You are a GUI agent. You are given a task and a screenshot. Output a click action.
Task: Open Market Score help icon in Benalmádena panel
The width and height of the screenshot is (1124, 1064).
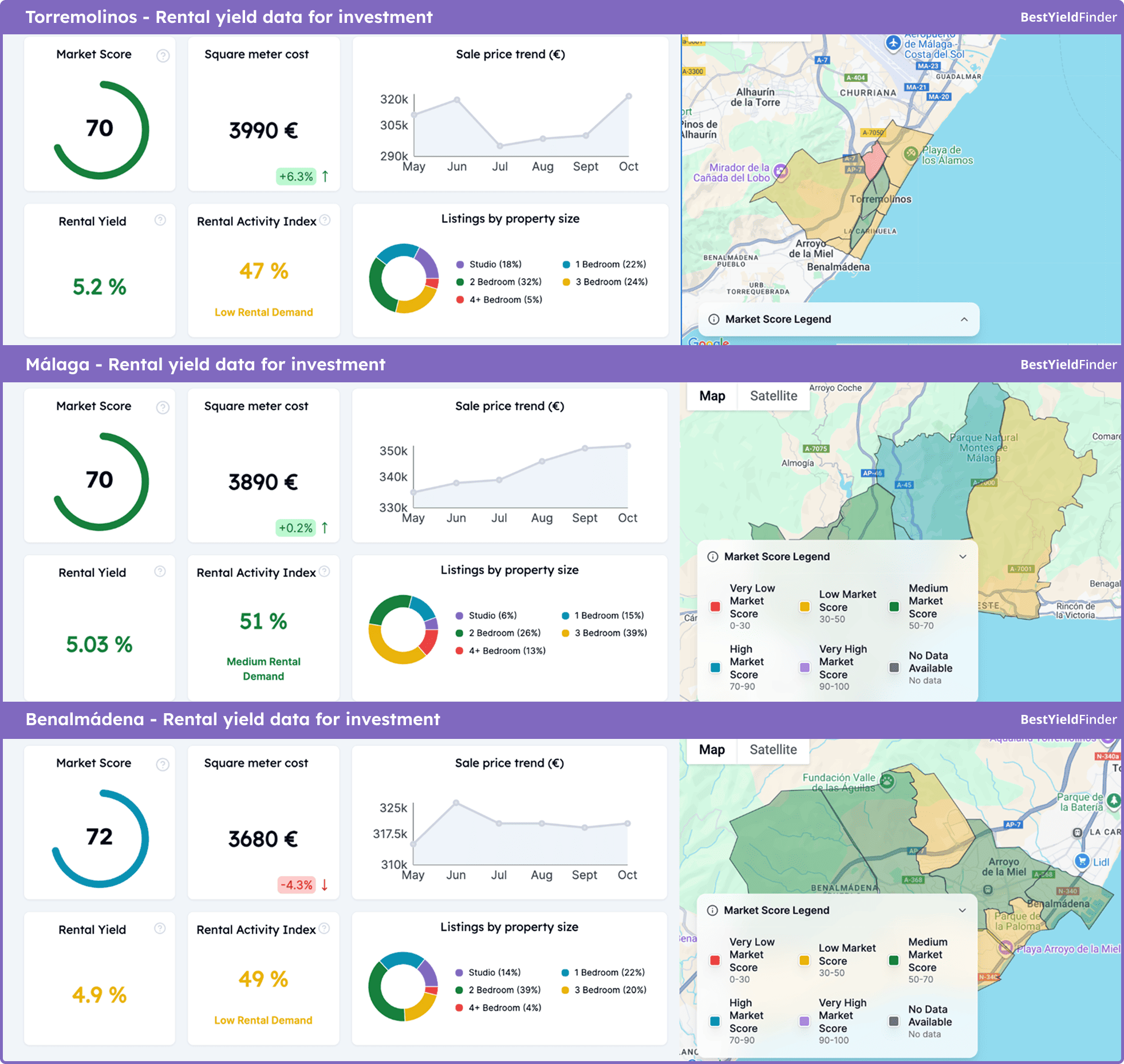[x=163, y=765]
